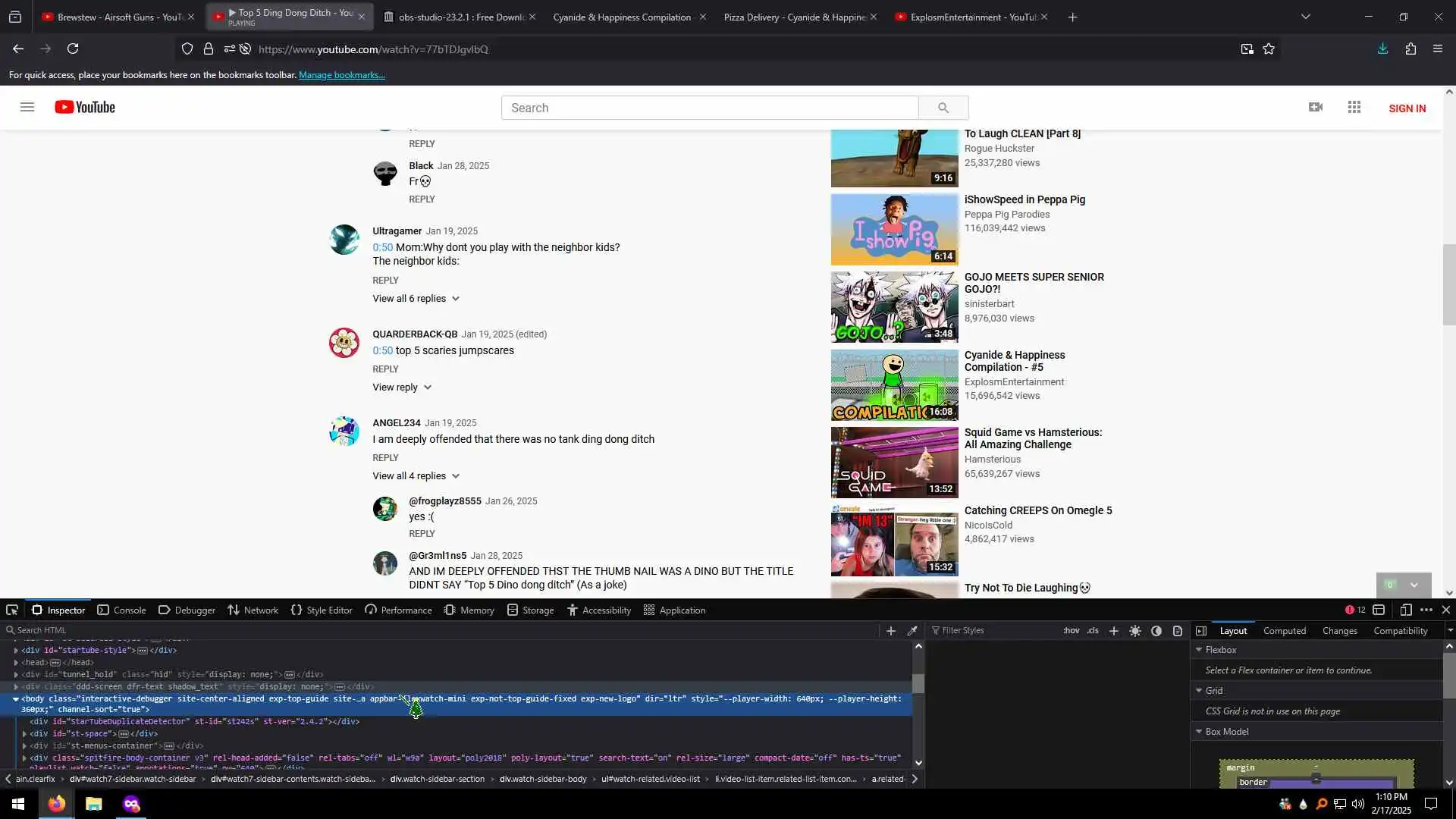The image size is (1456, 819).
Task: Click SIGN IN on YouTube
Action: pos(1407,108)
